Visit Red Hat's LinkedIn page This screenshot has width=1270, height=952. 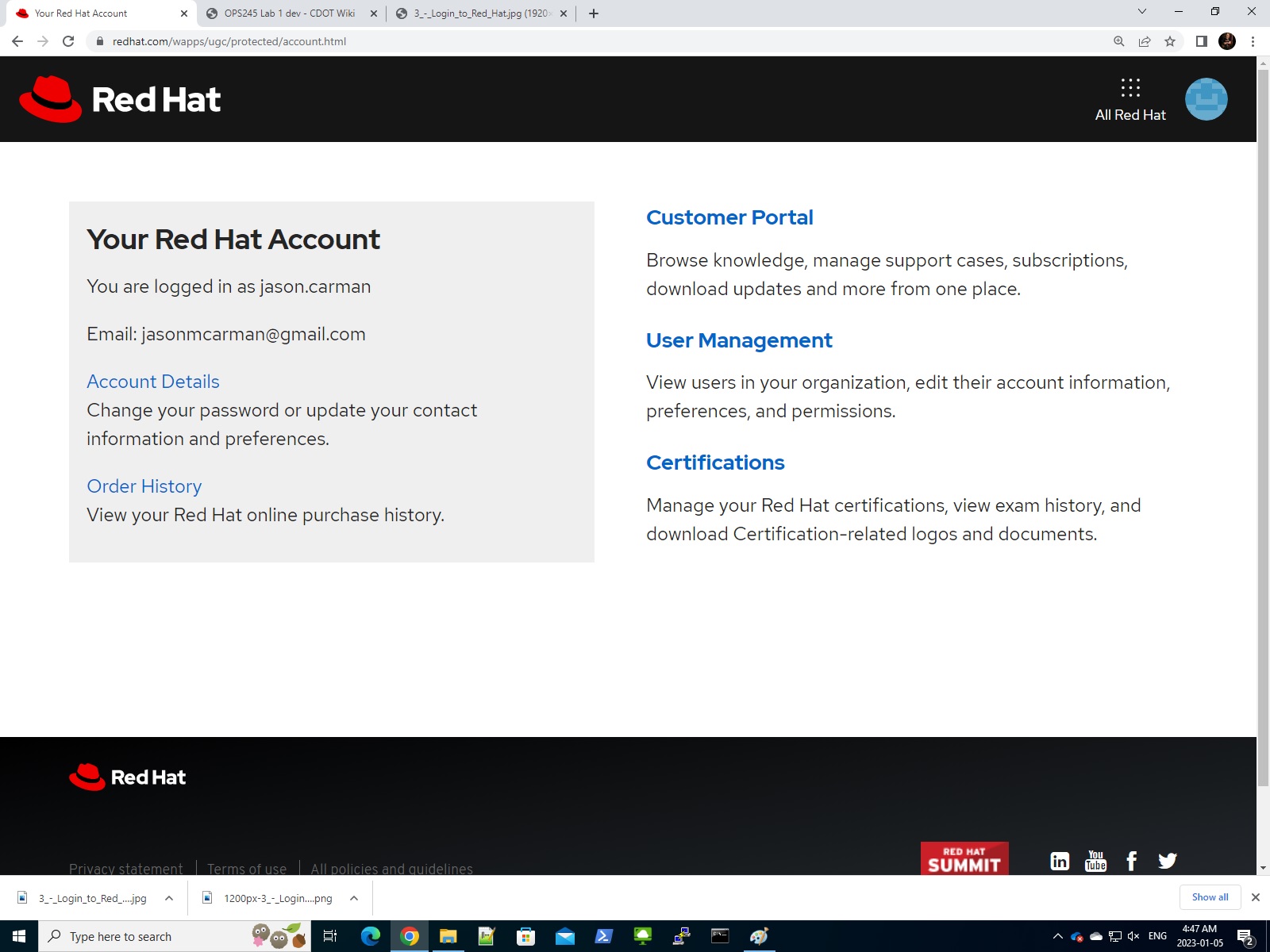(x=1060, y=861)
